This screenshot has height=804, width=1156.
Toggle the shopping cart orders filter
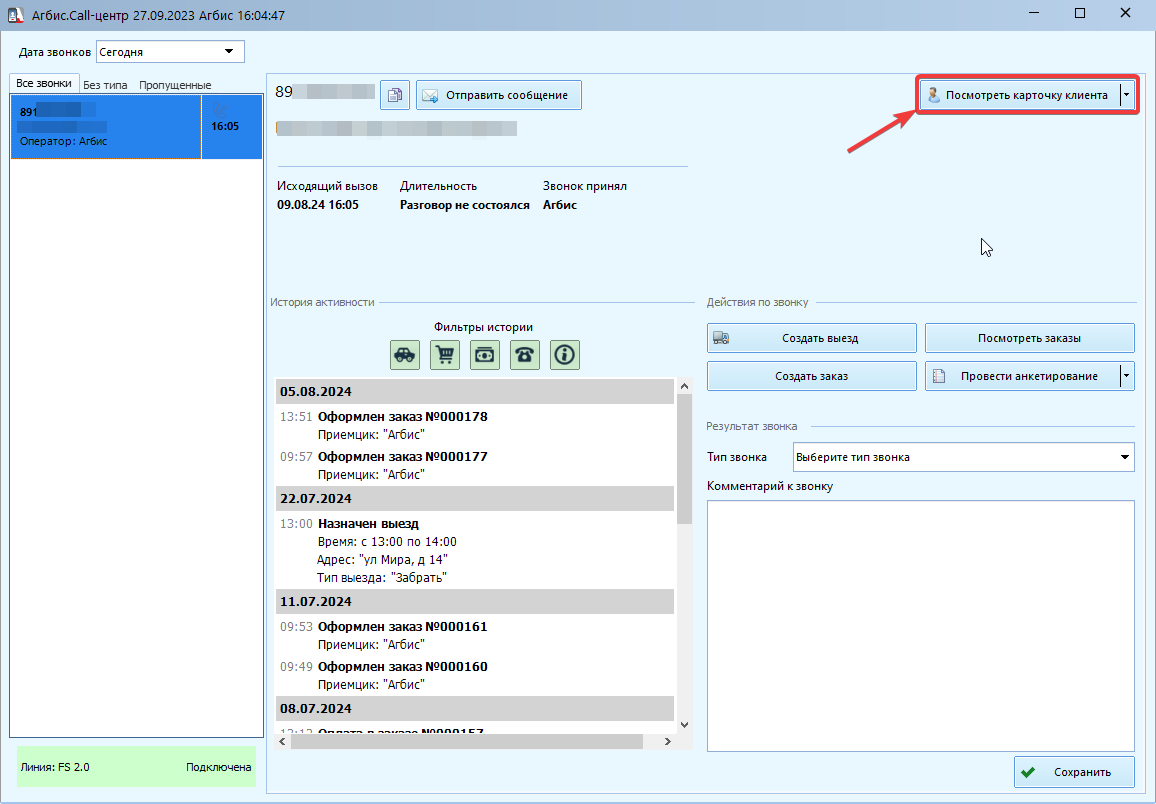445,354
